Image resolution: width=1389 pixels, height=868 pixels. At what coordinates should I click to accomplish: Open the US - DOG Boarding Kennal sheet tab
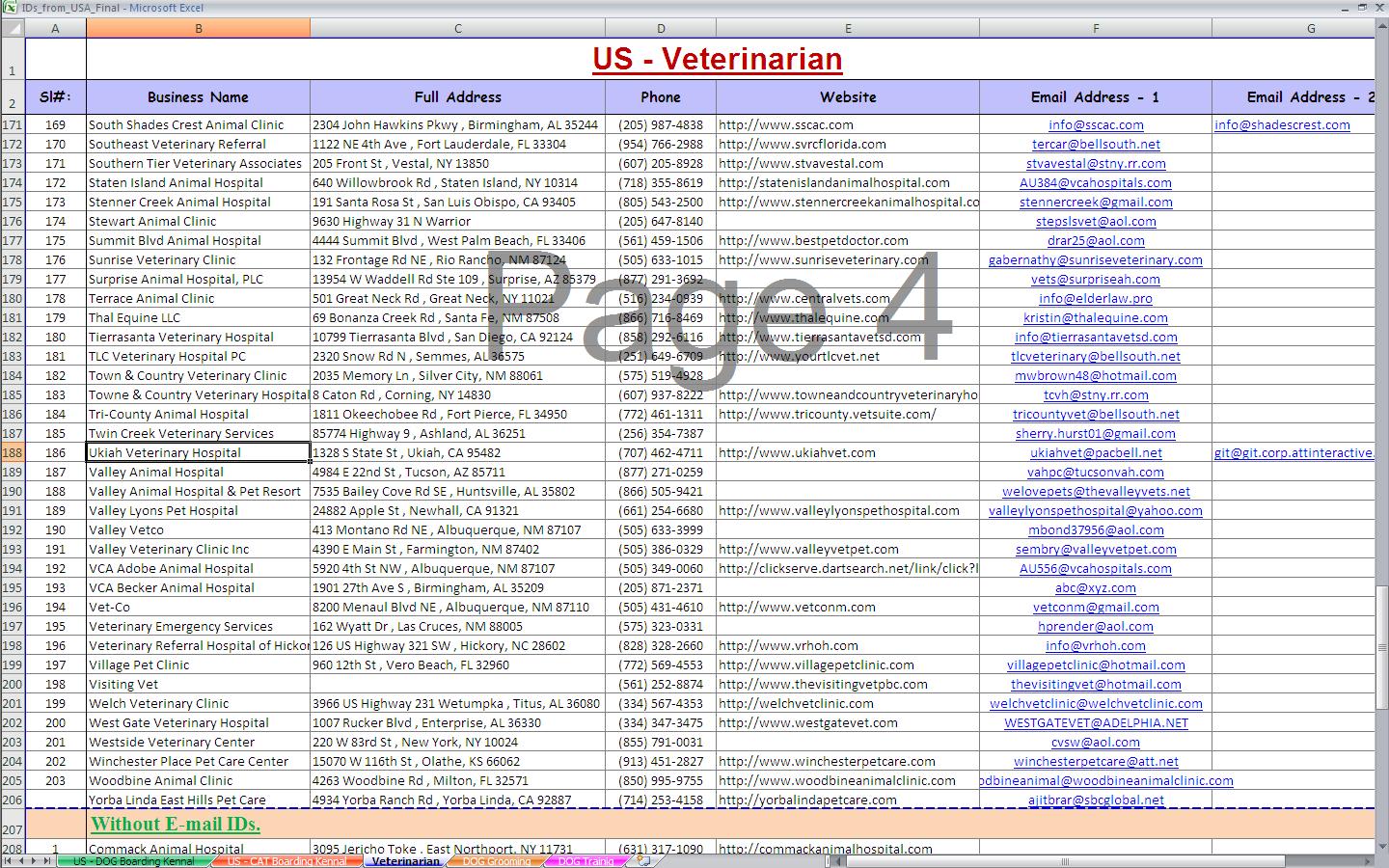pyautogui.click(x=133, y=861)
